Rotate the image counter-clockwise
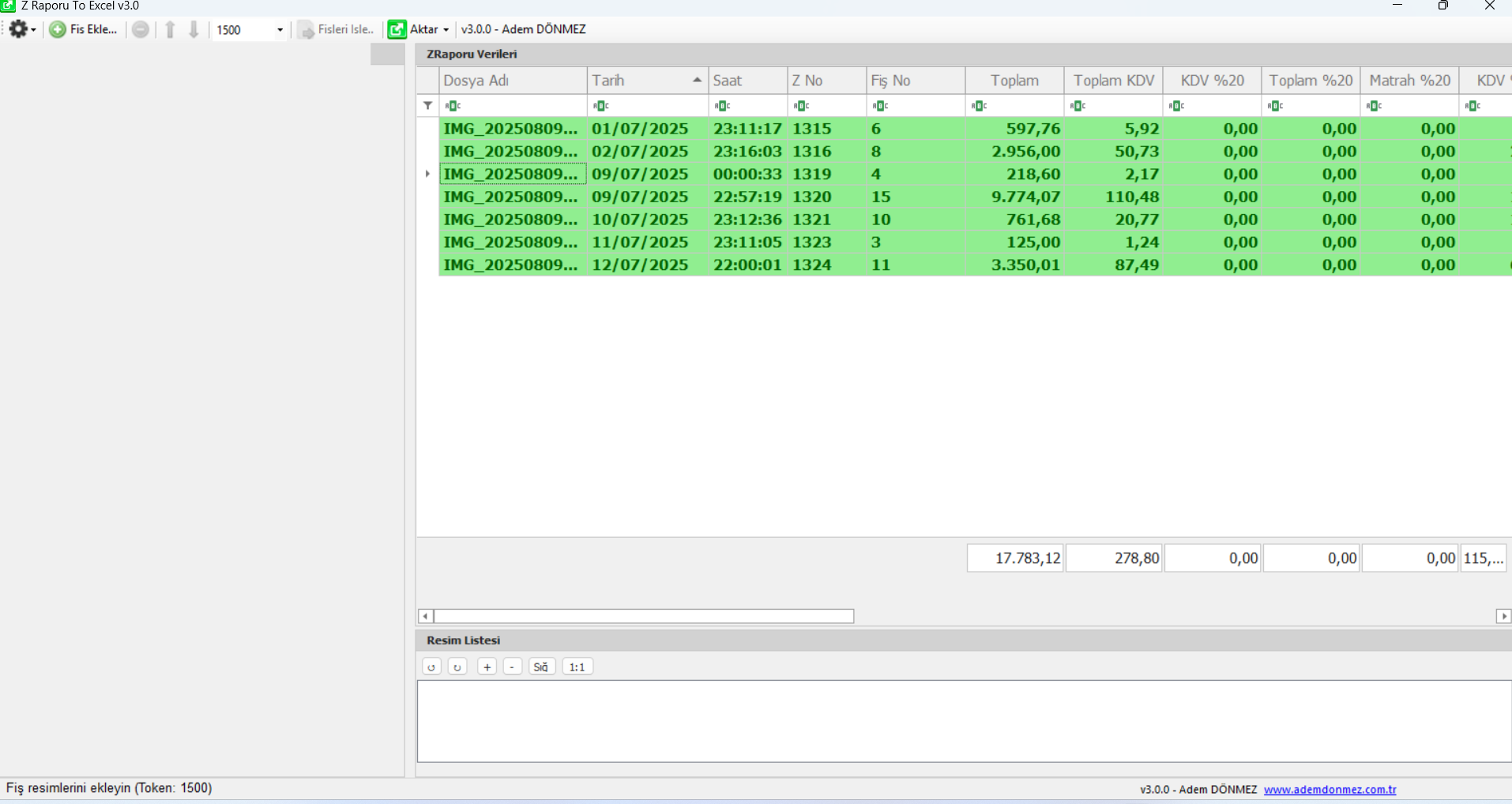Viewport: 1512px width, 804px height. [431, 667]
